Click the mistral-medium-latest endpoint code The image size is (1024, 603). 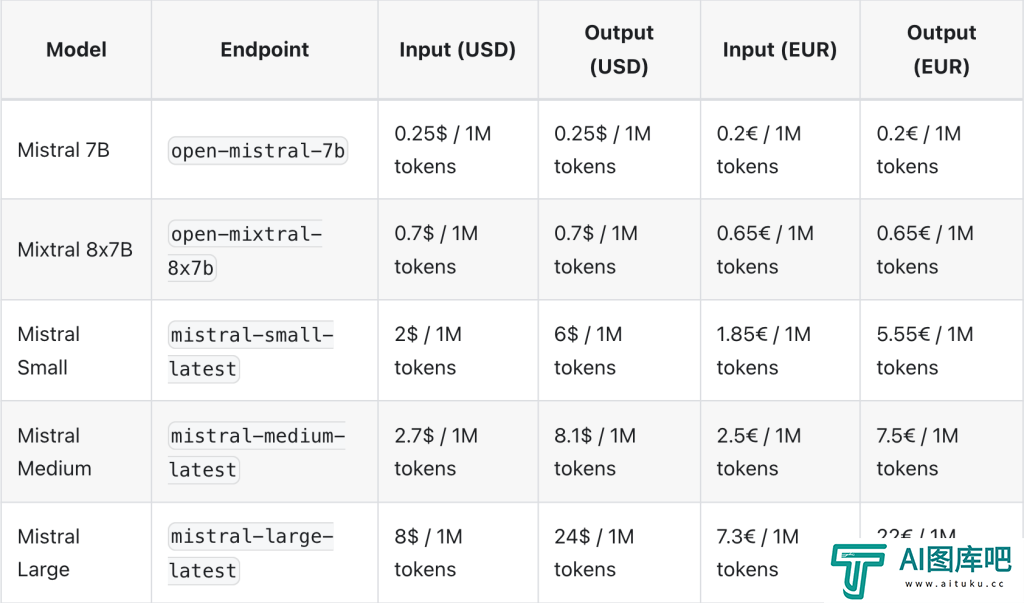pyautogui.click(x=257, y=452)
